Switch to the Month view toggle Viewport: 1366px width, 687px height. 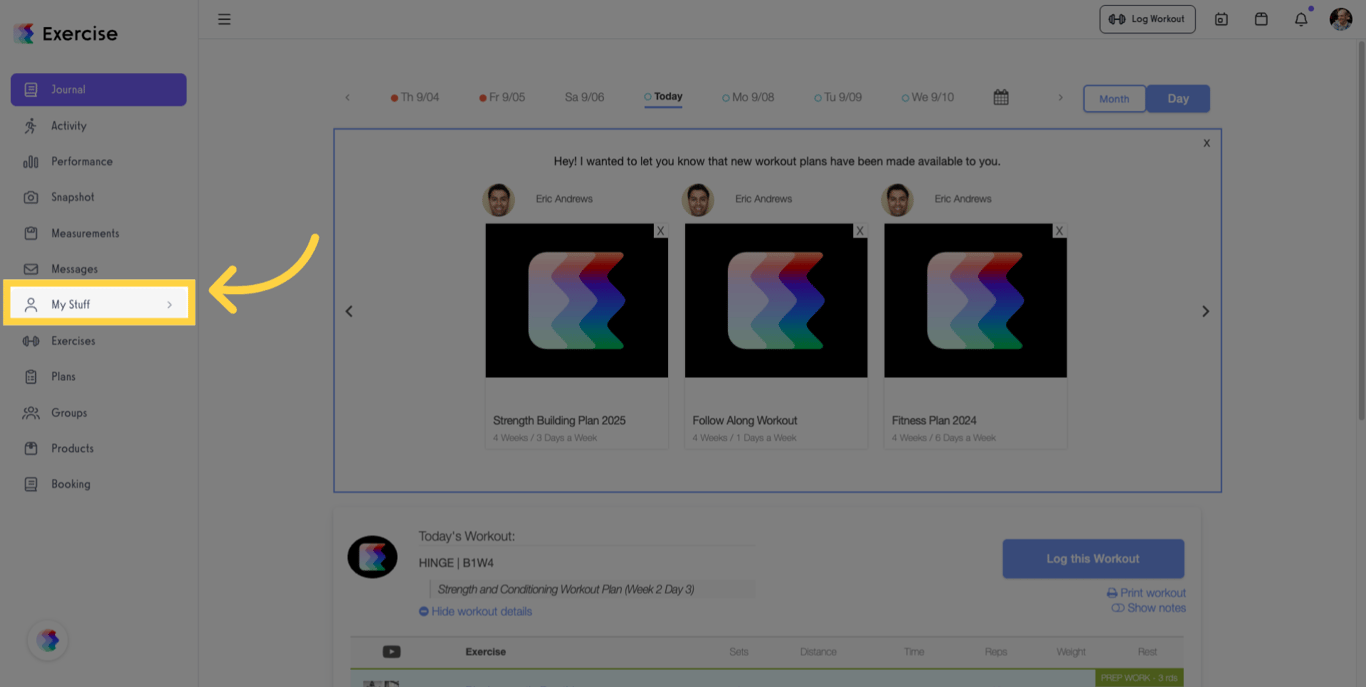(x=1114, y=99)
